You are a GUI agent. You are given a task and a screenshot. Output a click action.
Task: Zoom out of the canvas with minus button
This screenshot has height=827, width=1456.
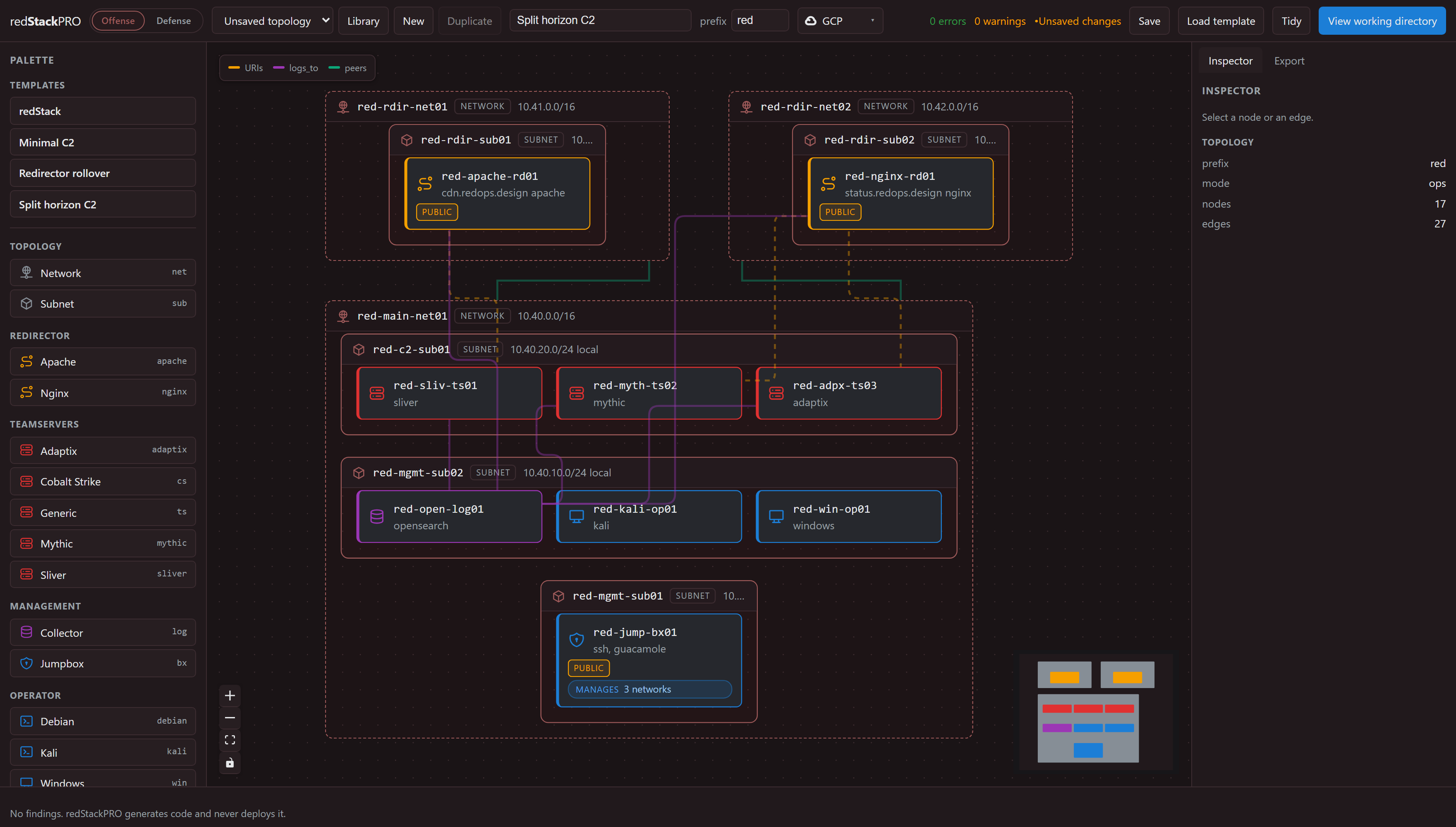pos(230,718)
